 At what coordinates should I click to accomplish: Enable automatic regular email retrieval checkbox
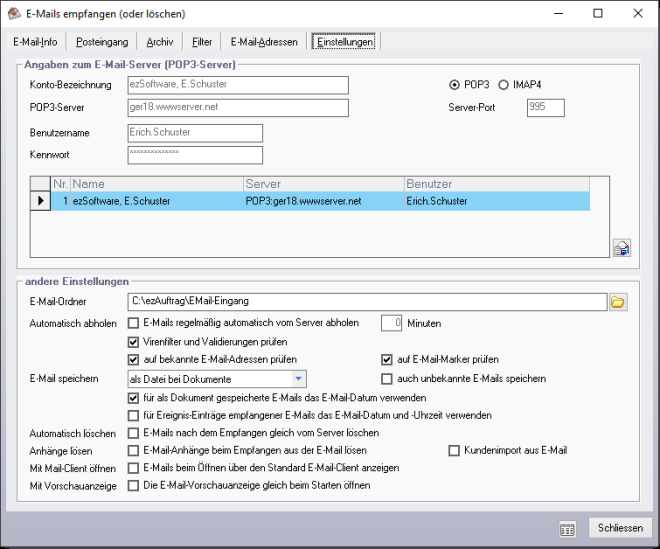click(133, 323)
